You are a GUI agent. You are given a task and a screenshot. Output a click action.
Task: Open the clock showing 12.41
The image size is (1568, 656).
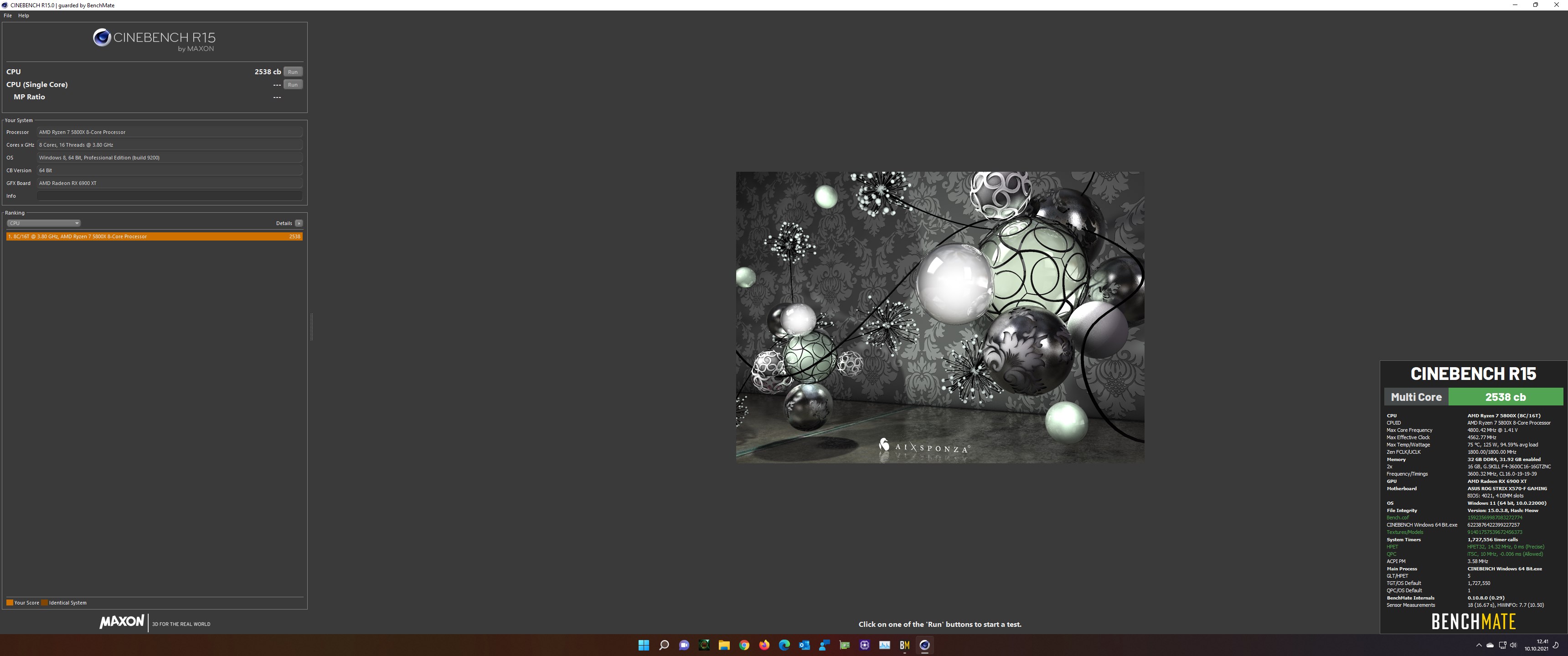(1536, 645)
